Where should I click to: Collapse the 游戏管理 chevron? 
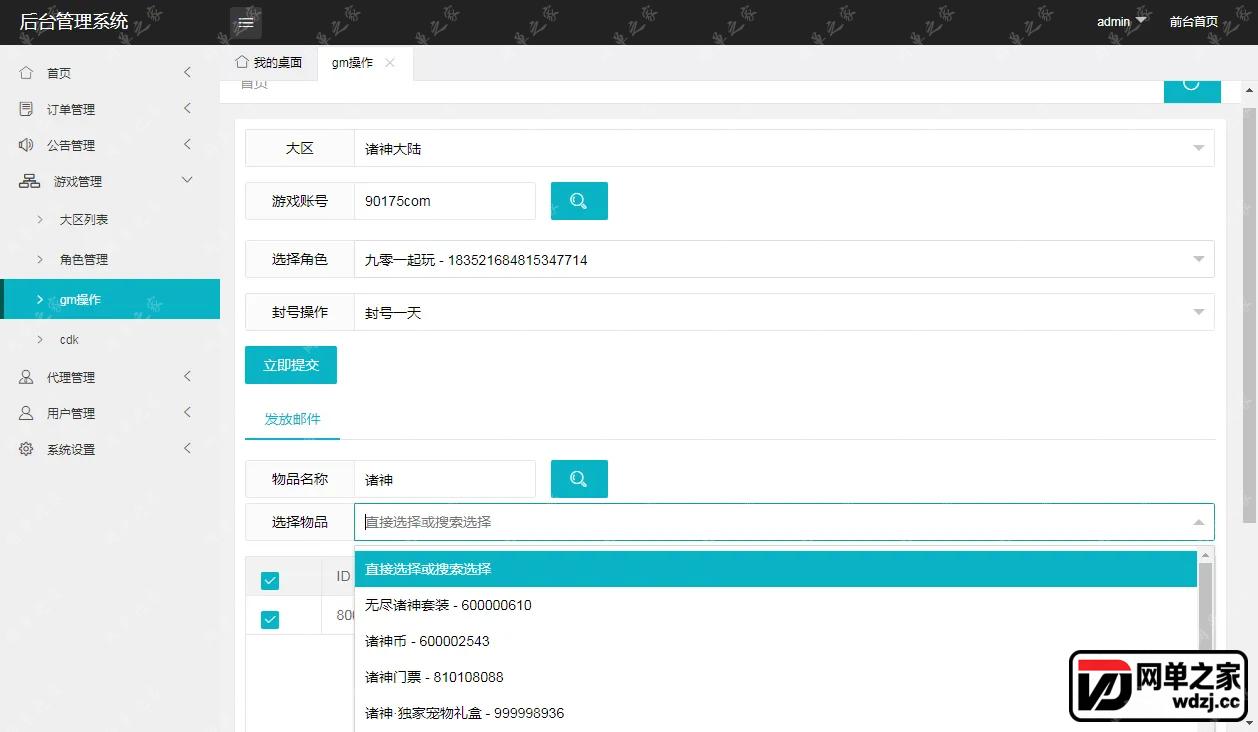pyautogui.click(x=187, y=180)
